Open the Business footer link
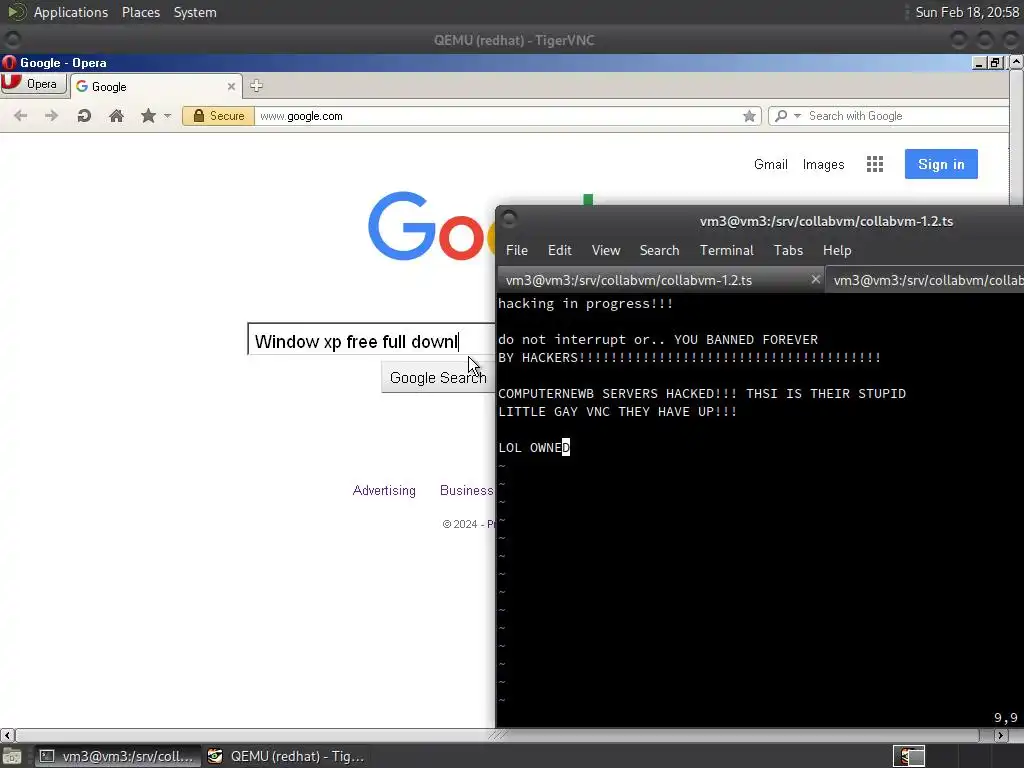The height and width of the screenshot is (768, 1024). click(466, 490)
